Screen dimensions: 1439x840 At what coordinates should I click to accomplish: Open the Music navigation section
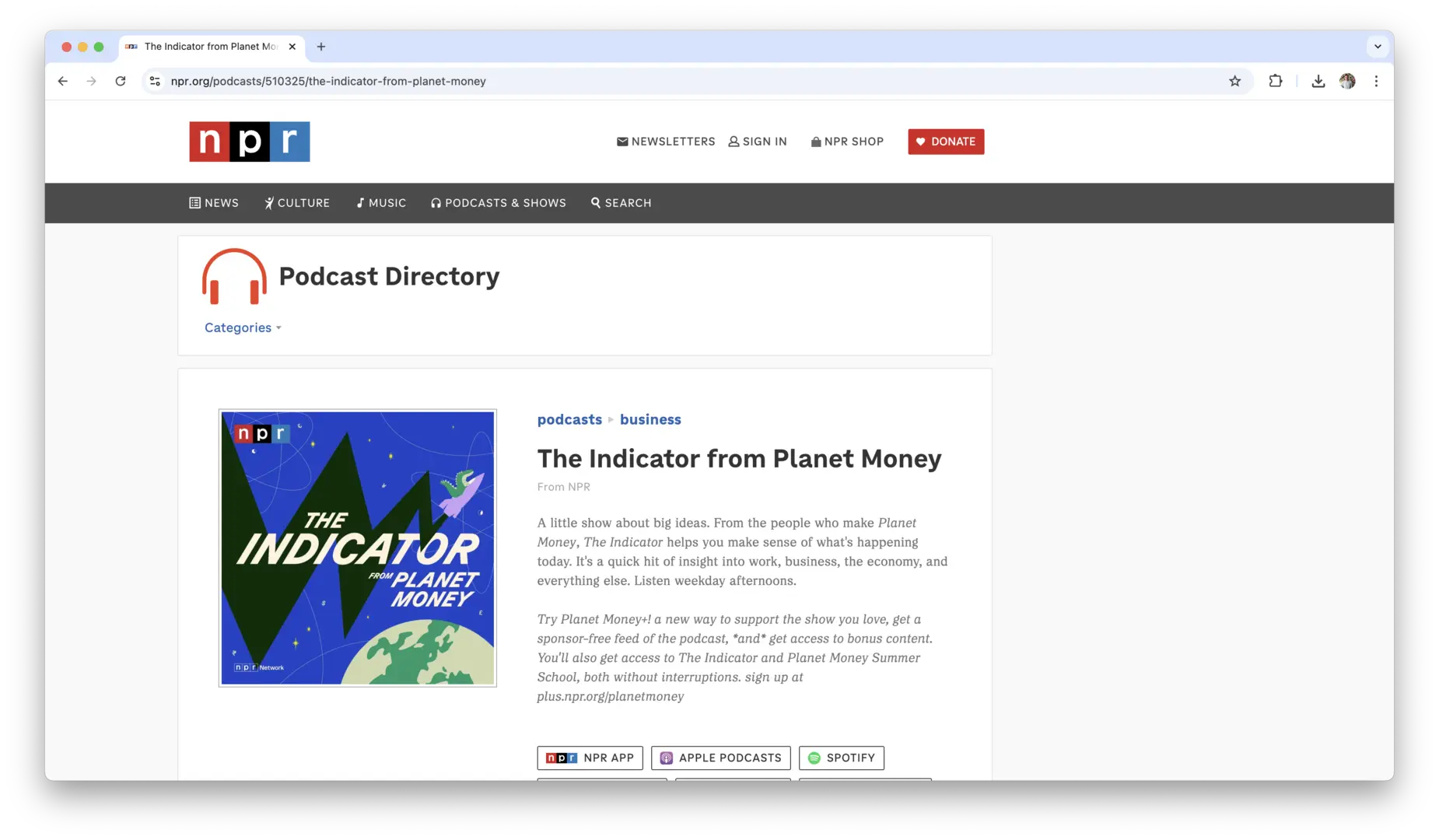pos(381,203)
